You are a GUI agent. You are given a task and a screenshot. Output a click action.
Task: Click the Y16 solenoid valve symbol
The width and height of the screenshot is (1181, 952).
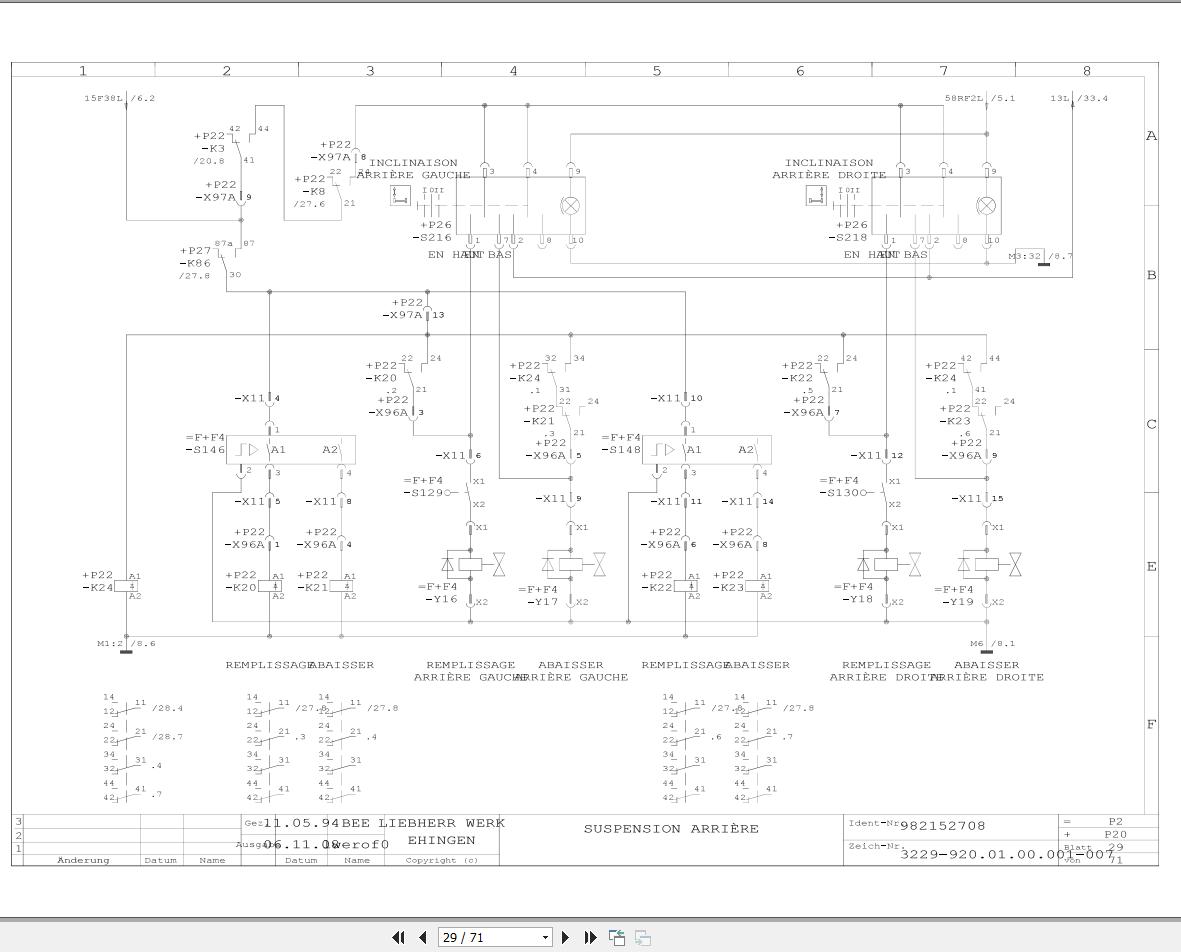[473, 564]
